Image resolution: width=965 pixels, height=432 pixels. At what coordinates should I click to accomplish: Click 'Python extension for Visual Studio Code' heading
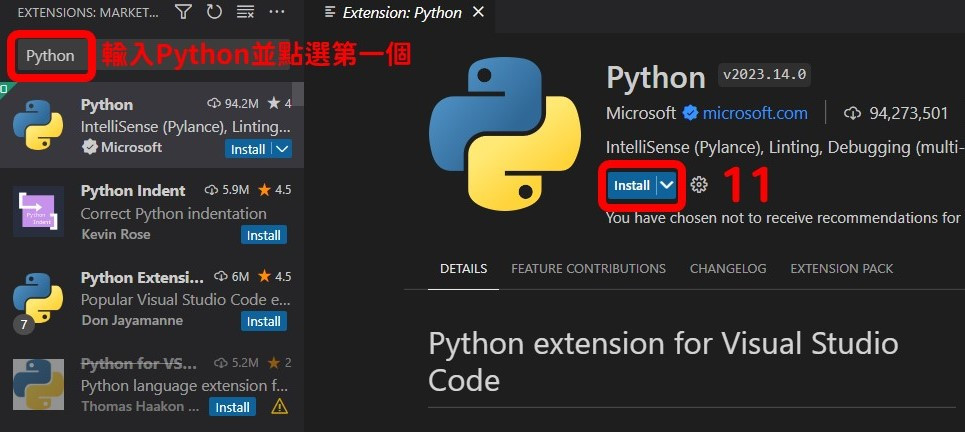pyautogui.click(x=663, y=361)
